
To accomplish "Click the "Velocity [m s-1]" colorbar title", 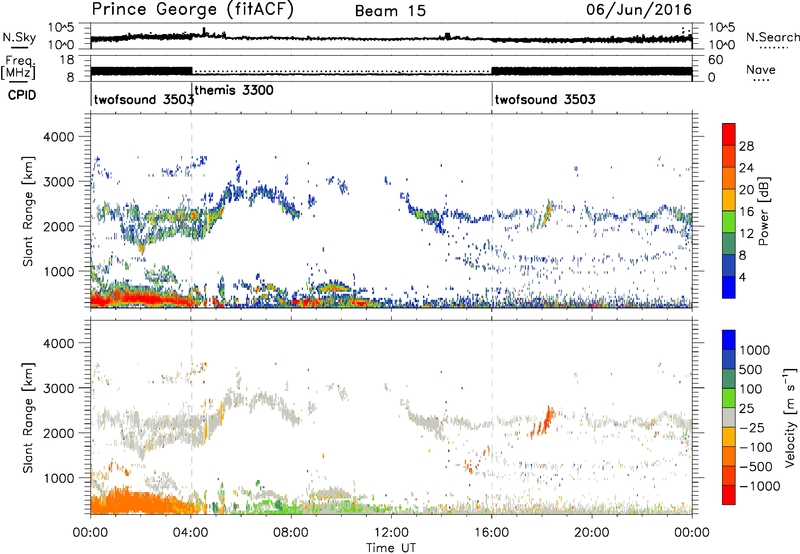I will (790, 417).
